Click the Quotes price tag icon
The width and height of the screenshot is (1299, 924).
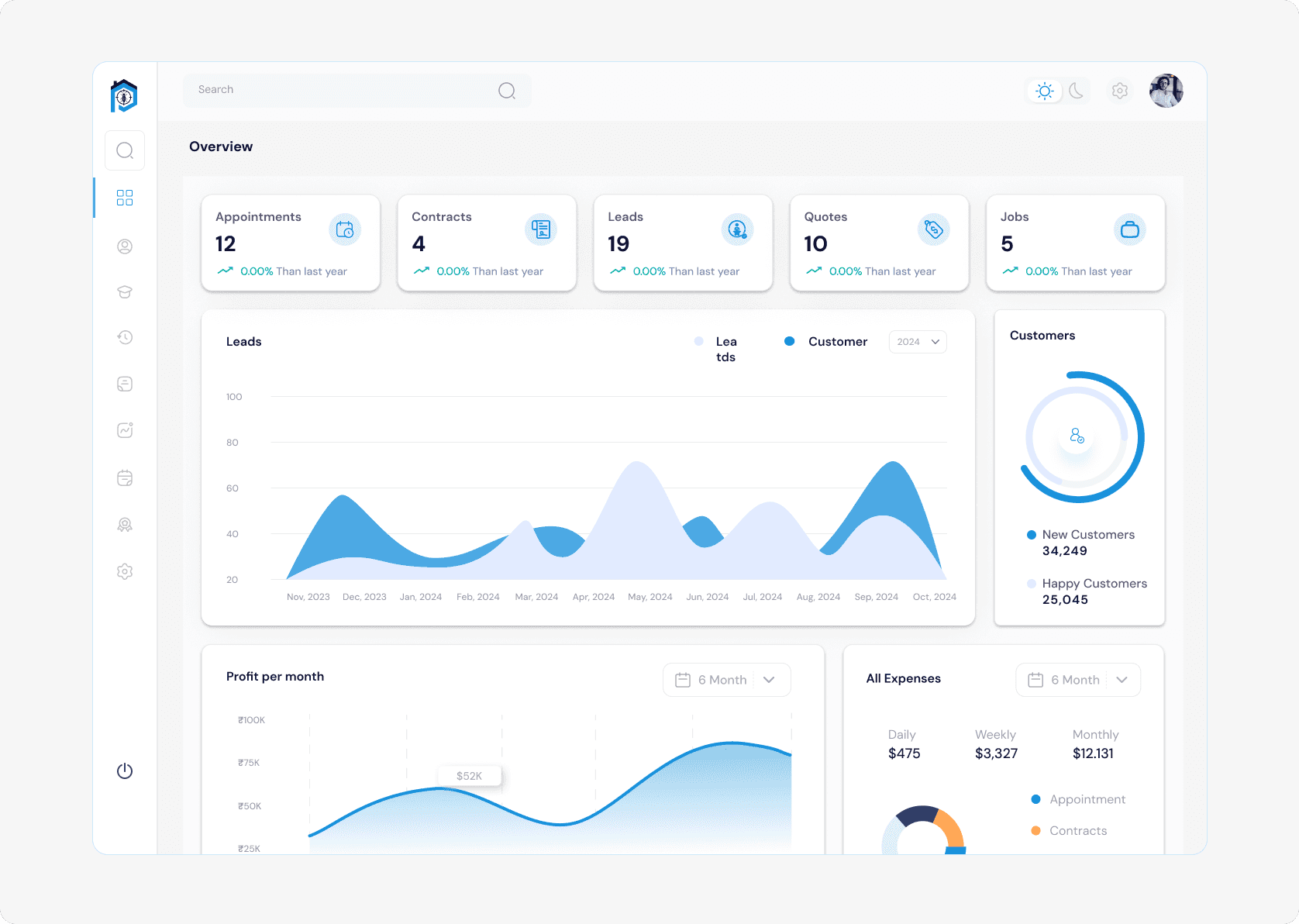click(933, 229)
